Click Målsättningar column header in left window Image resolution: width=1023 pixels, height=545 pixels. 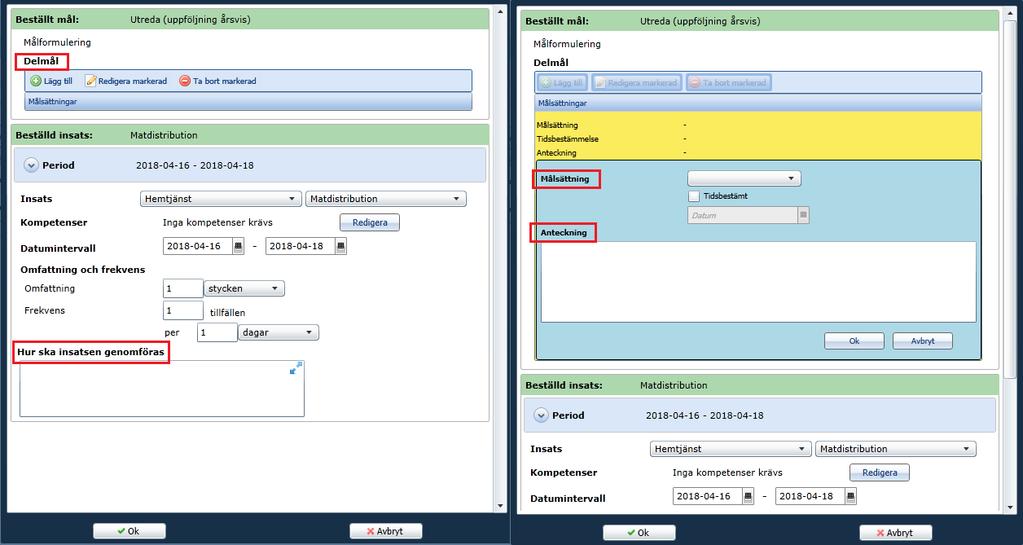tap(248, 102)
